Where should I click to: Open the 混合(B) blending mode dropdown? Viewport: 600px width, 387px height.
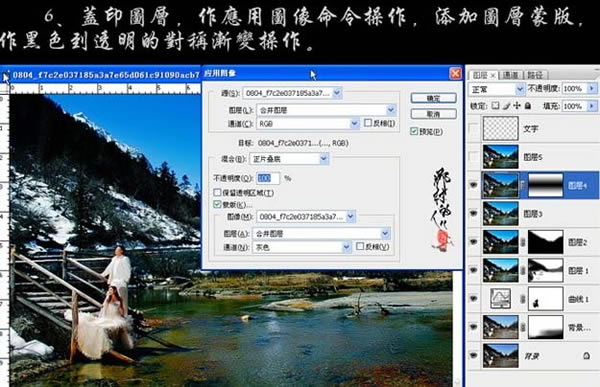[x=289, y=158]
